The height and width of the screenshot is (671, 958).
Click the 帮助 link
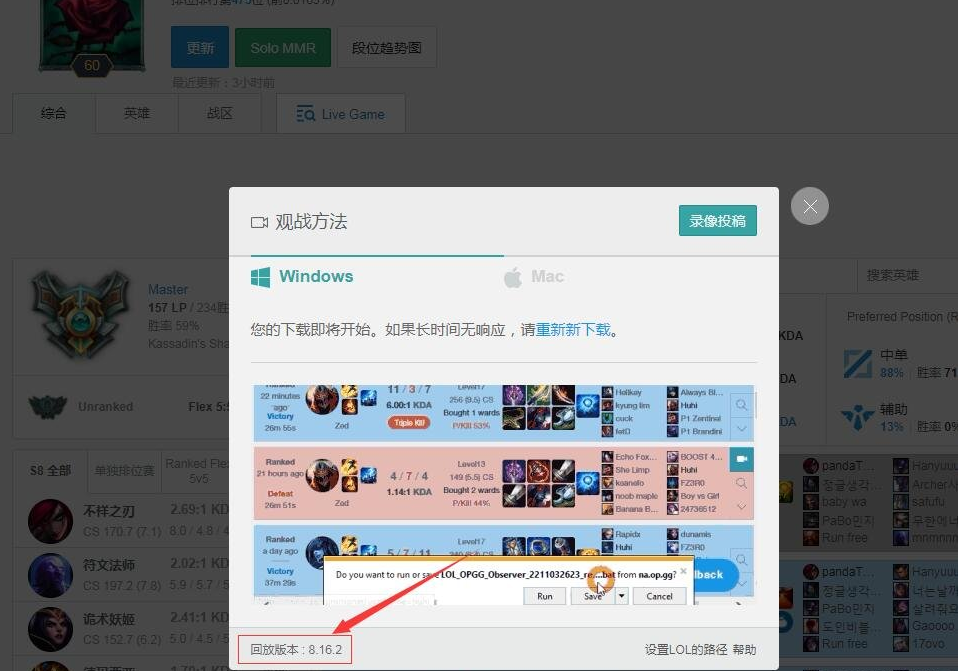[x=744, y=650]
